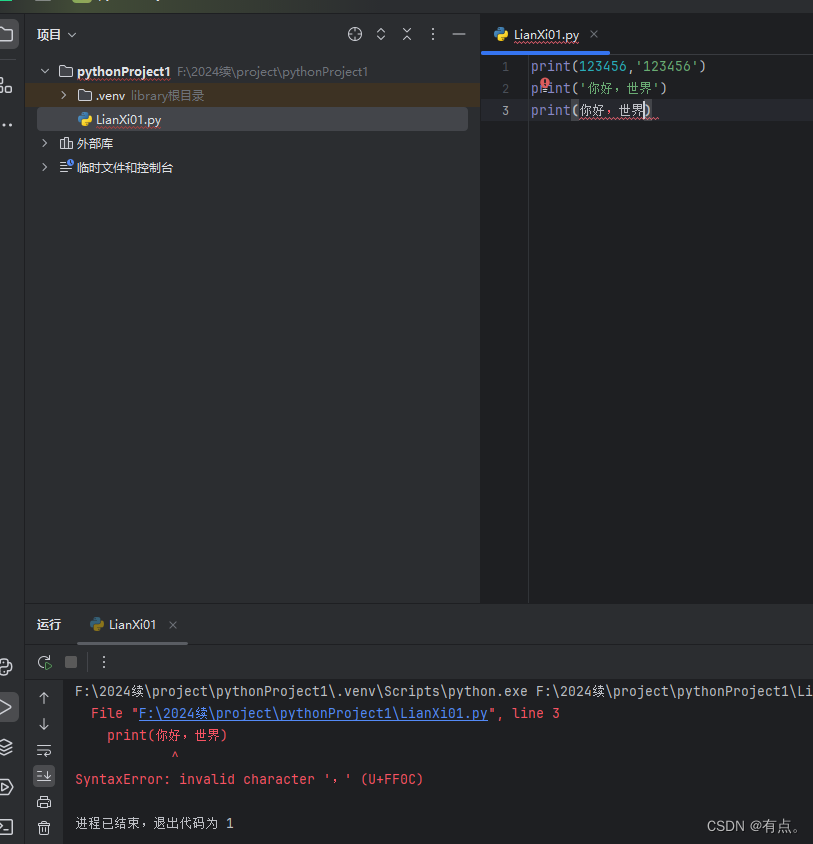Open the Run tool window icon
813x844 pixels.
point(8,707)
